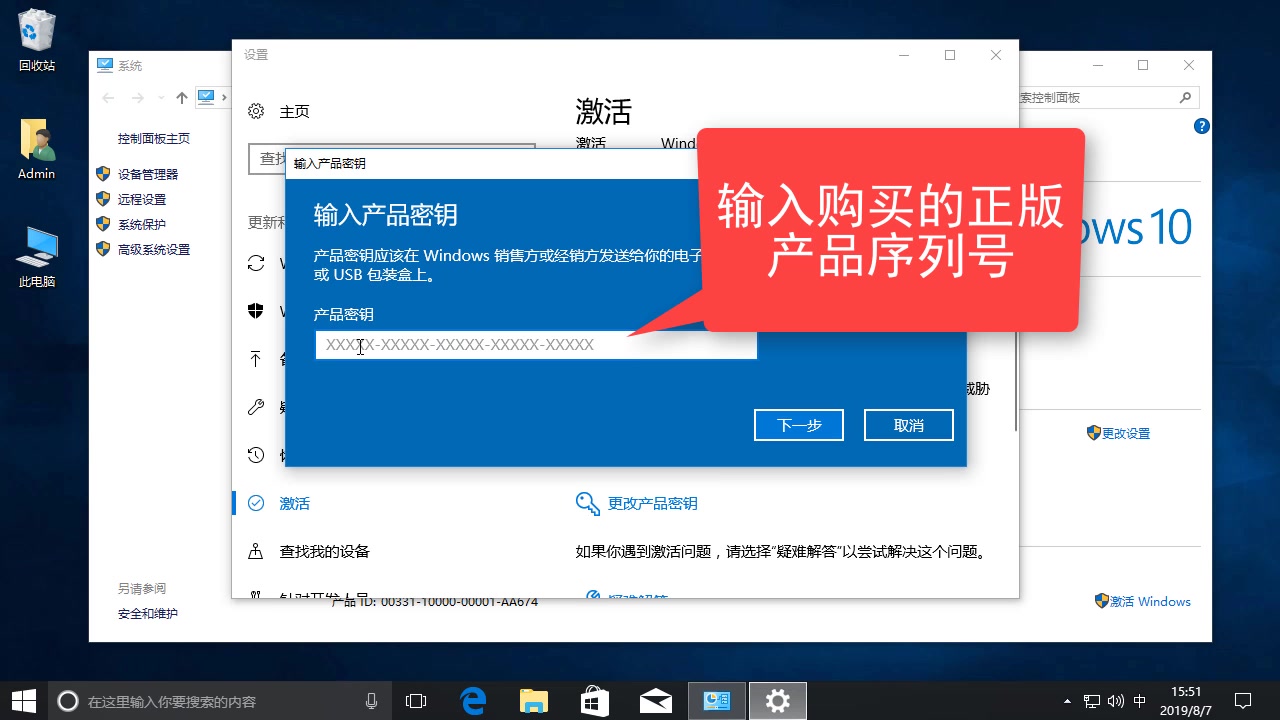Click the 查找我的设备 device icon in sidebar
The width and height of the screenshot is (1280, 720).
(x=257, y=551)
